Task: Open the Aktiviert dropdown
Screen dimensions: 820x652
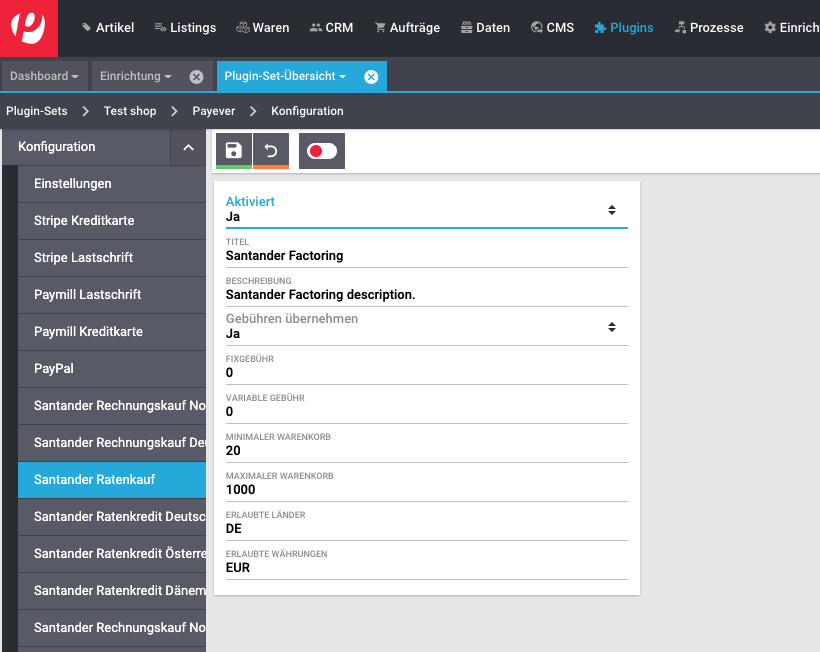Action: [426, 210]
